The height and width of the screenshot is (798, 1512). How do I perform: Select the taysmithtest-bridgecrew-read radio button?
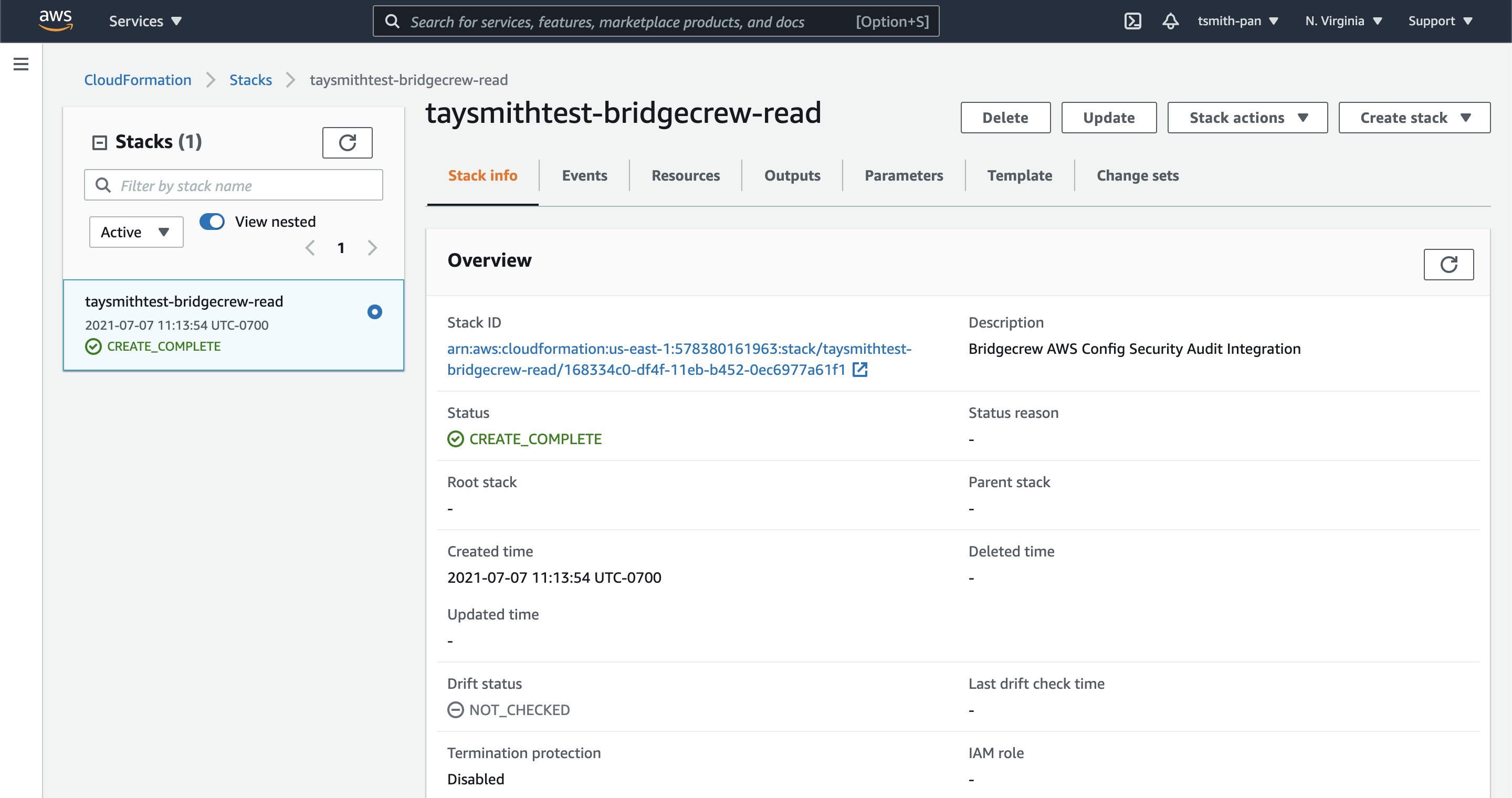(x=374, y=311)
